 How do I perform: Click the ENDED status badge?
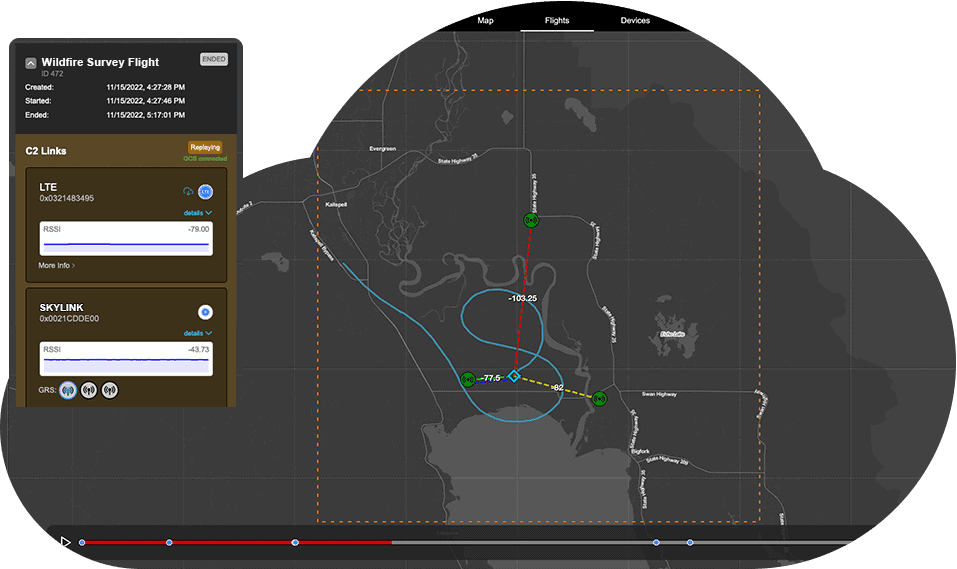(214, 59)
